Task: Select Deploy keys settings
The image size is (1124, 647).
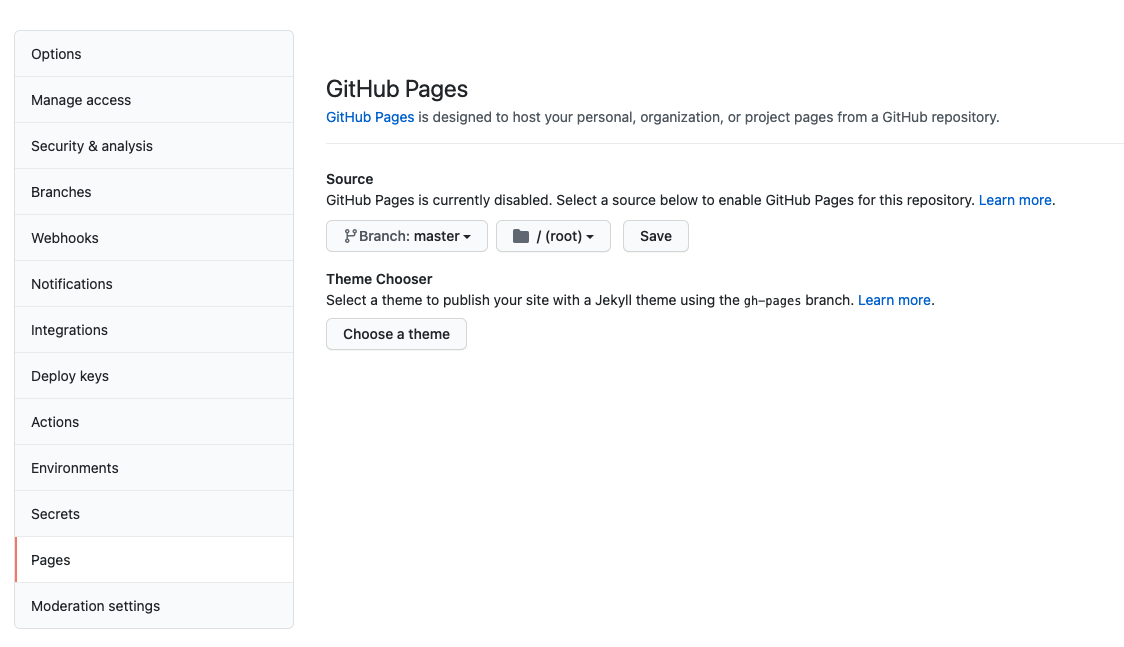Action: click(x=153, y=375)
